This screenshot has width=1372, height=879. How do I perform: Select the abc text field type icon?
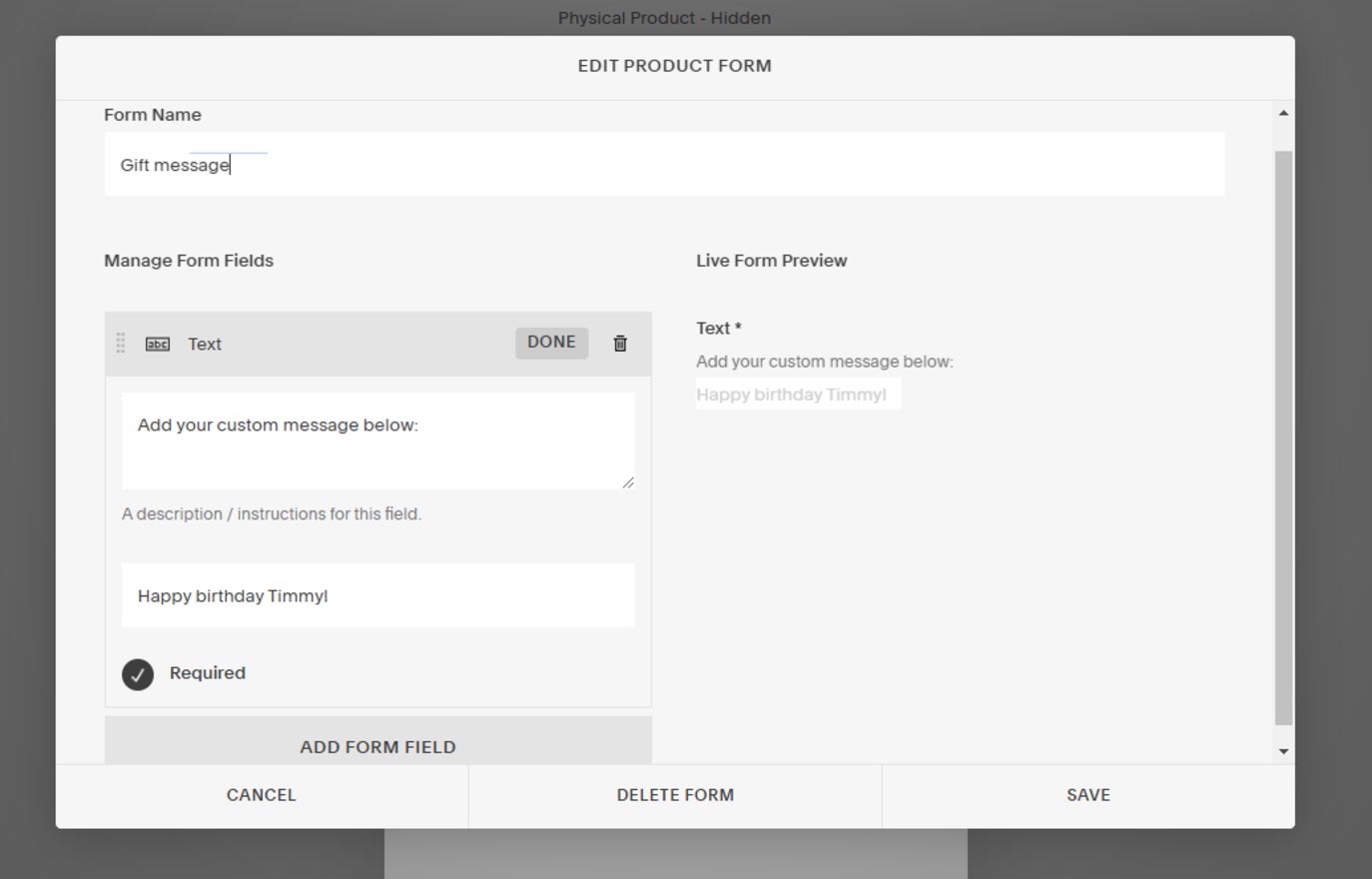coord(157,344)
